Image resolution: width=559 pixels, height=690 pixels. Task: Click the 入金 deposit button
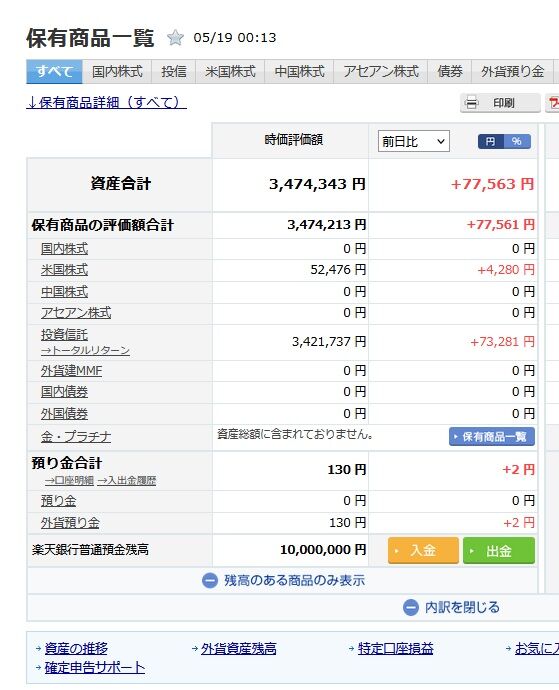click(x=423, y=551)
